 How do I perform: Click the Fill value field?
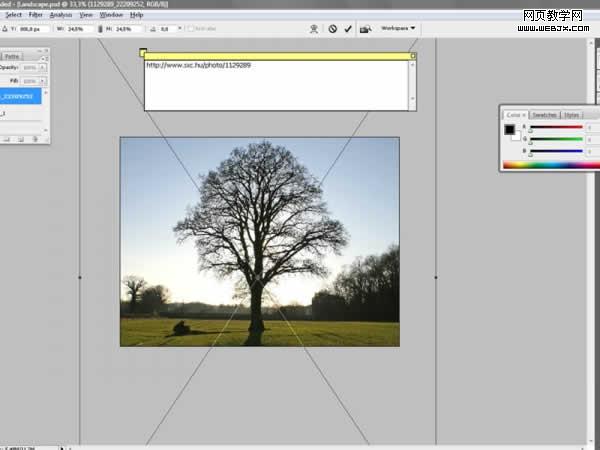(29, 81)
